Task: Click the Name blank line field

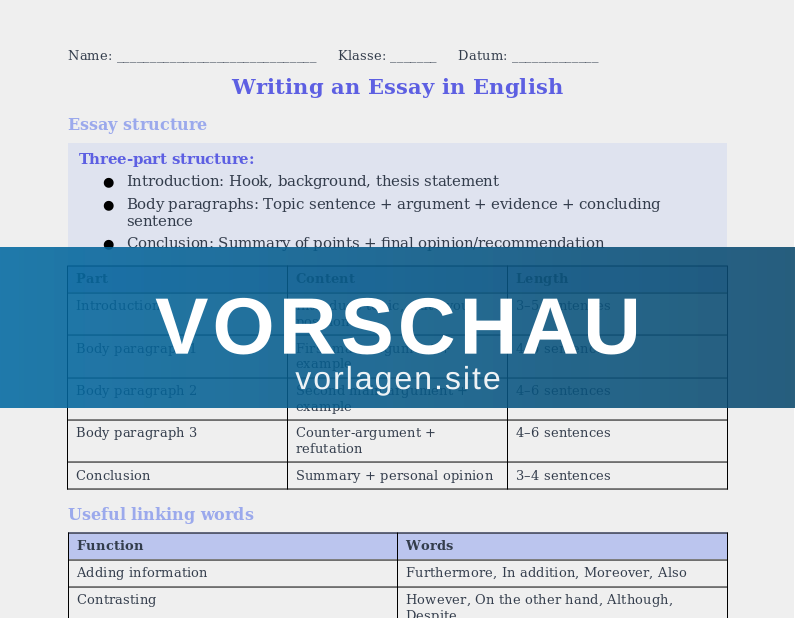Action: click(216, 57)
